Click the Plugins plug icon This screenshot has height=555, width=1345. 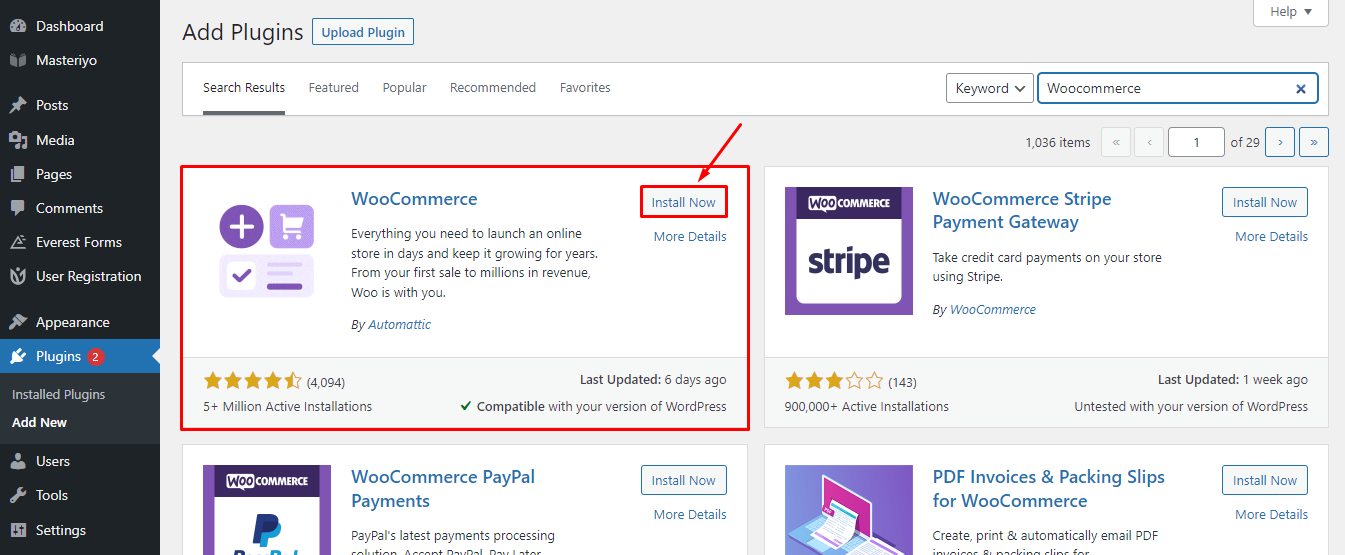[18, 356]
